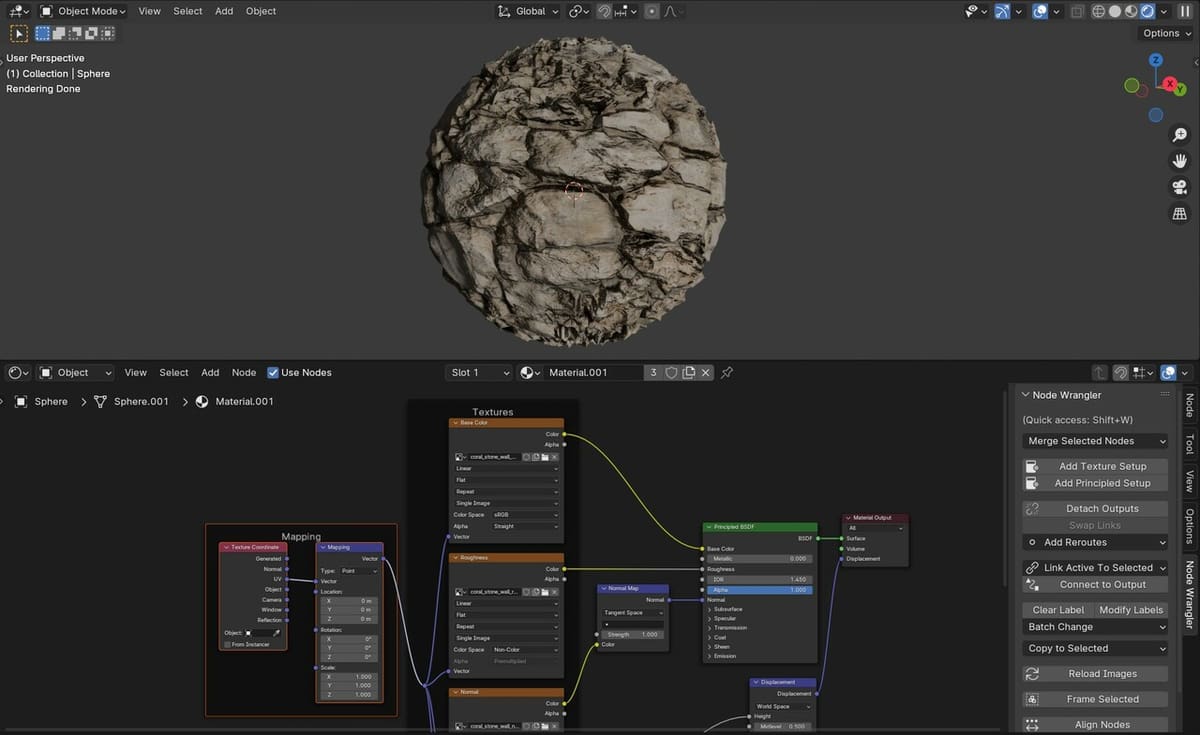Switch orthographic view with the grid icon
Image resolution: width=1200 pixels, height=735 pixels.
[1180, 213]
